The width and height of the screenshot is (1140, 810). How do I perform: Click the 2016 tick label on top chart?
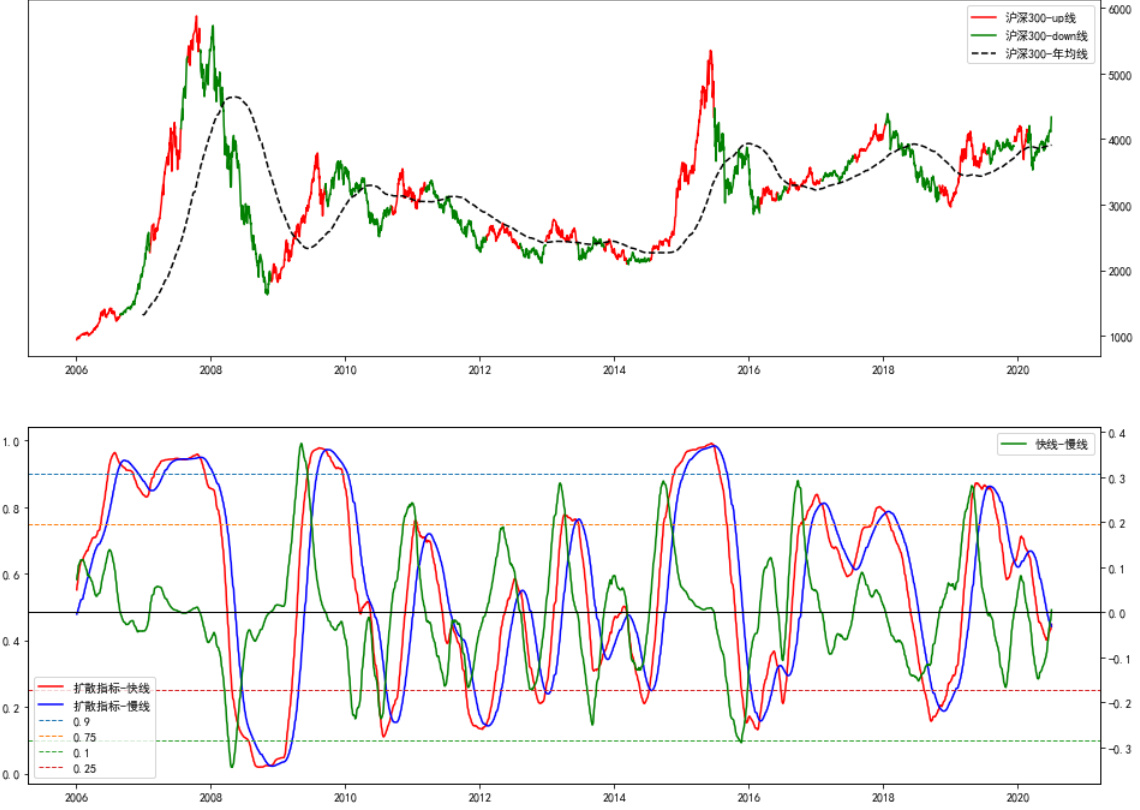tap(748, 367)
